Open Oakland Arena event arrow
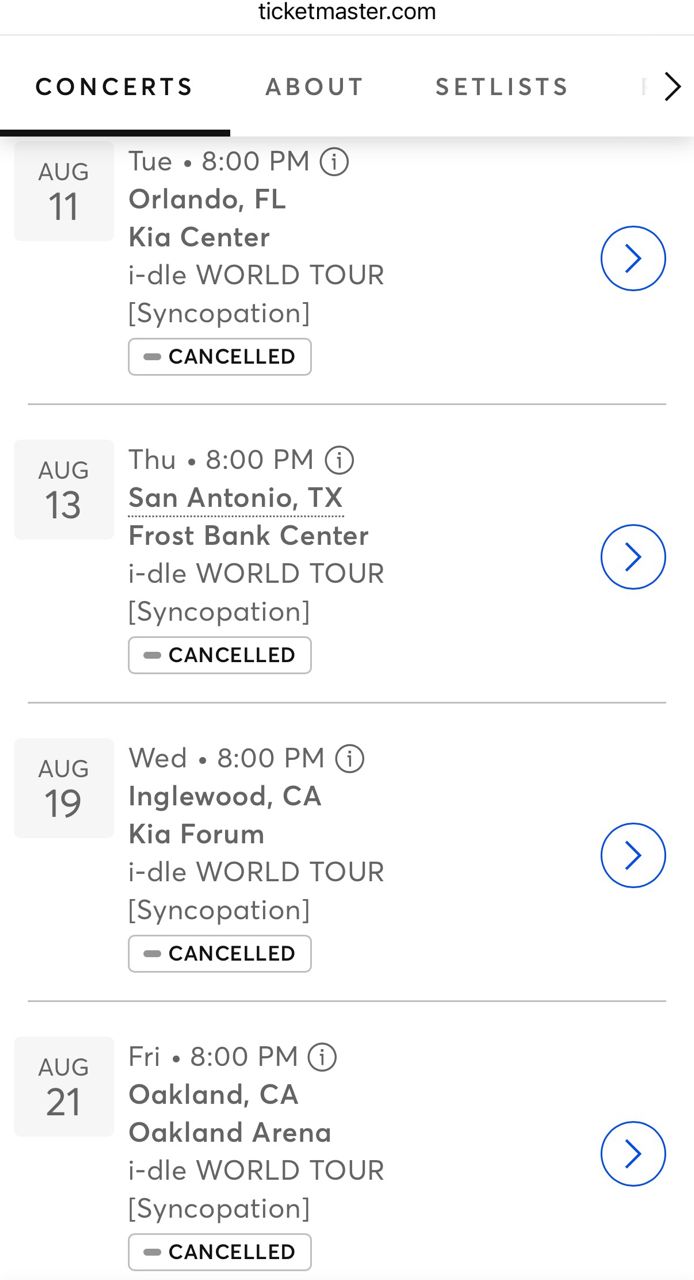 [x=632, y=1154]
